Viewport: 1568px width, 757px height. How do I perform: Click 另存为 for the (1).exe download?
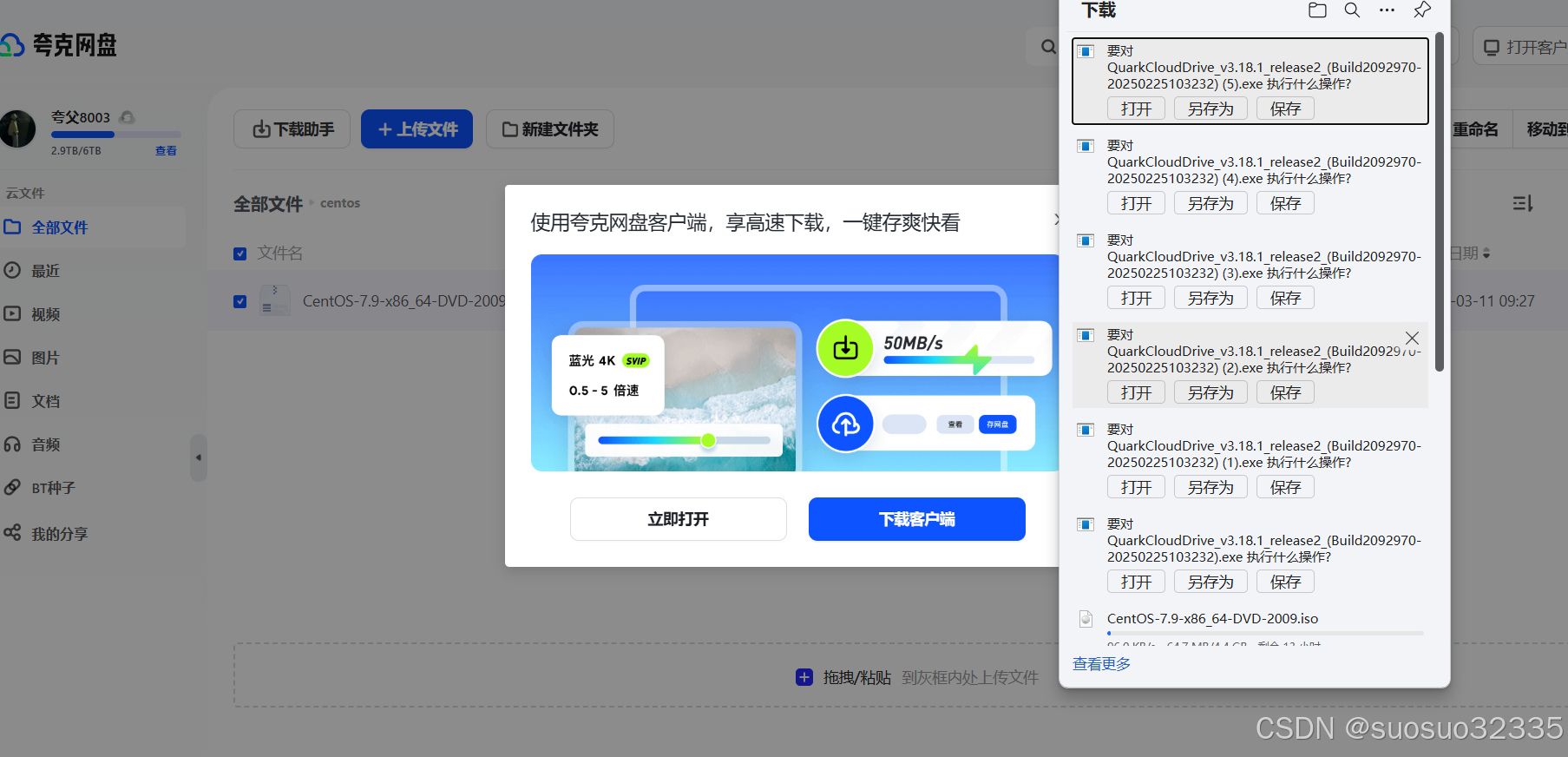pos(1210,487)
